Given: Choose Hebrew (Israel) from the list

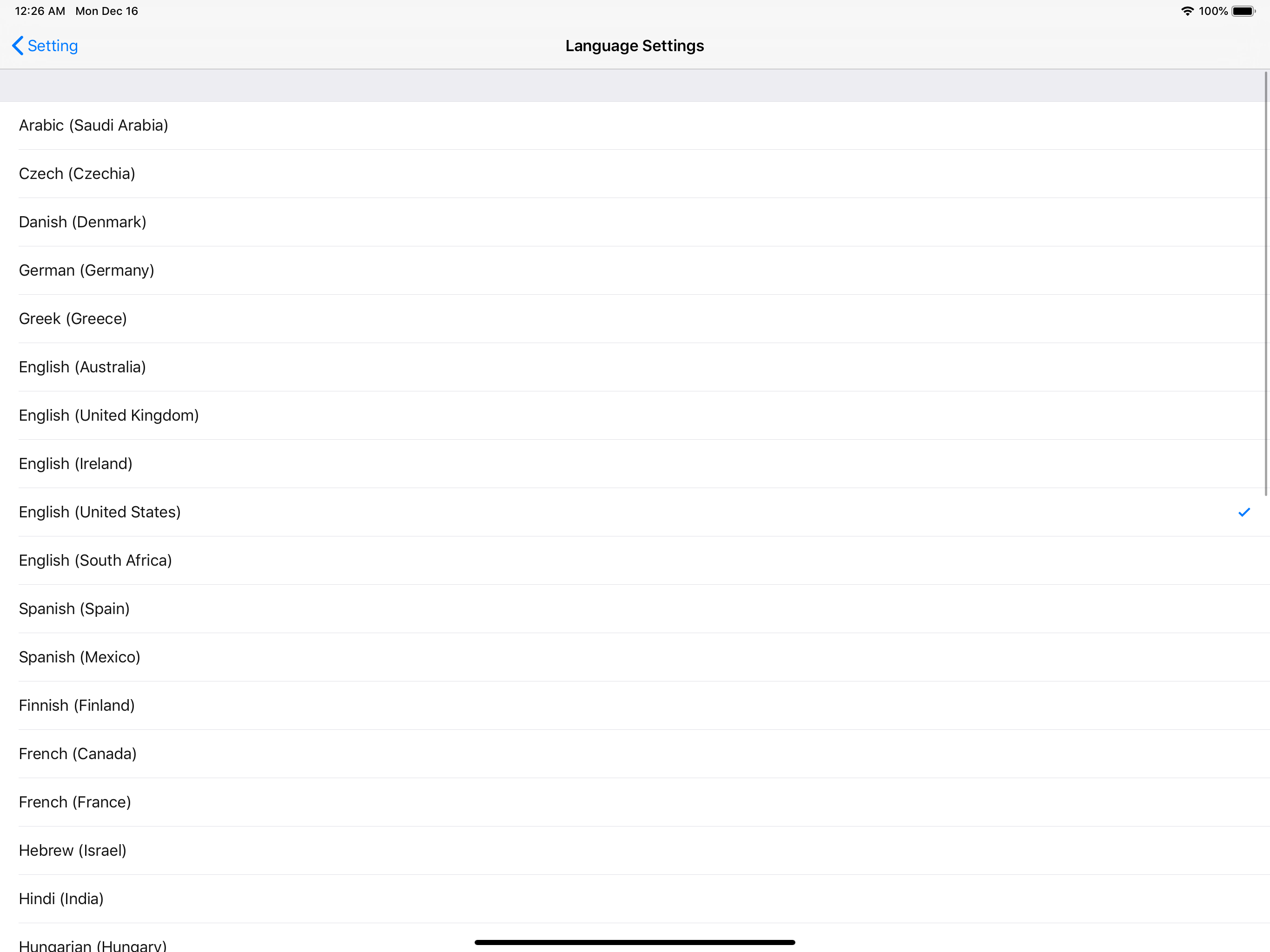Looking at the screenshot, I should pos(73,850).
